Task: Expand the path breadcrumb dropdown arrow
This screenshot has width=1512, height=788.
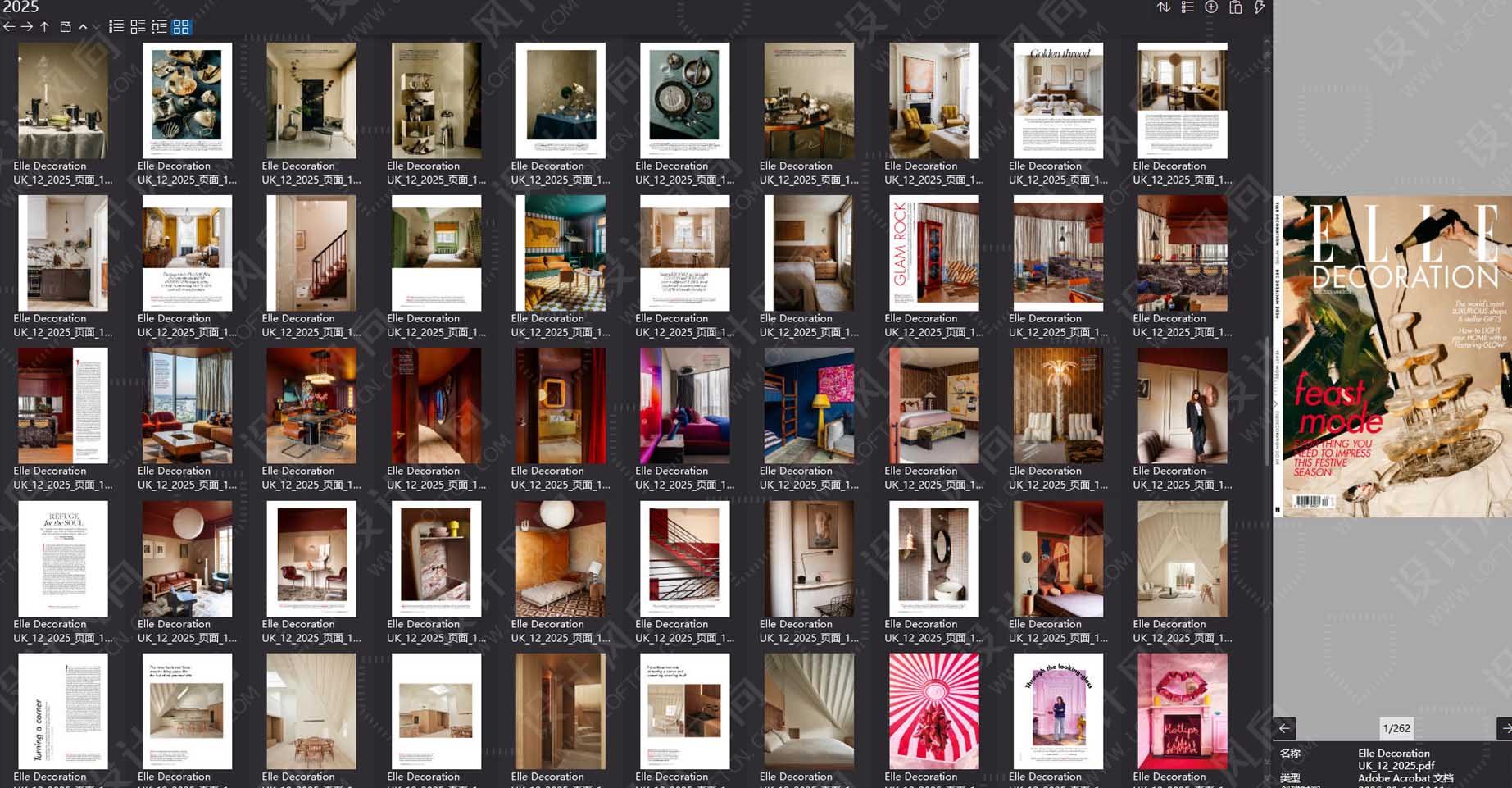Action: click(97, 28)
